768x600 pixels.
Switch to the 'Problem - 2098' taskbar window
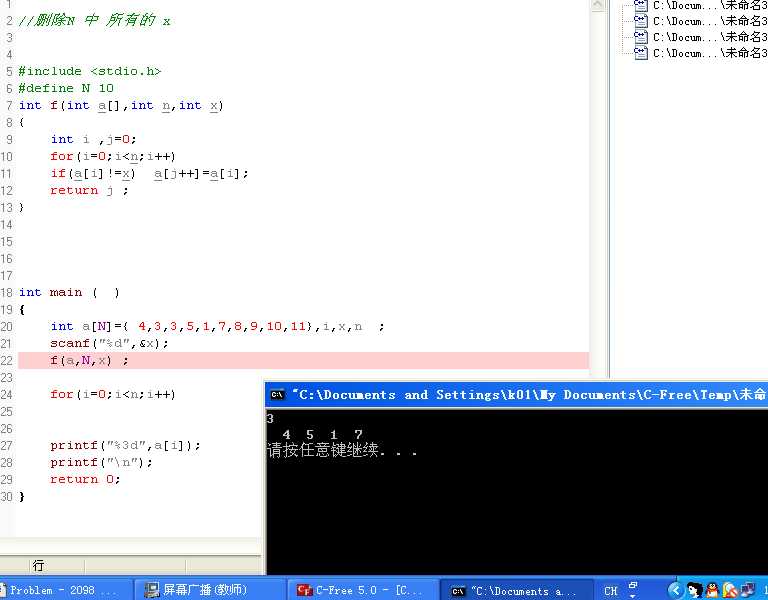tap(64, 590)
